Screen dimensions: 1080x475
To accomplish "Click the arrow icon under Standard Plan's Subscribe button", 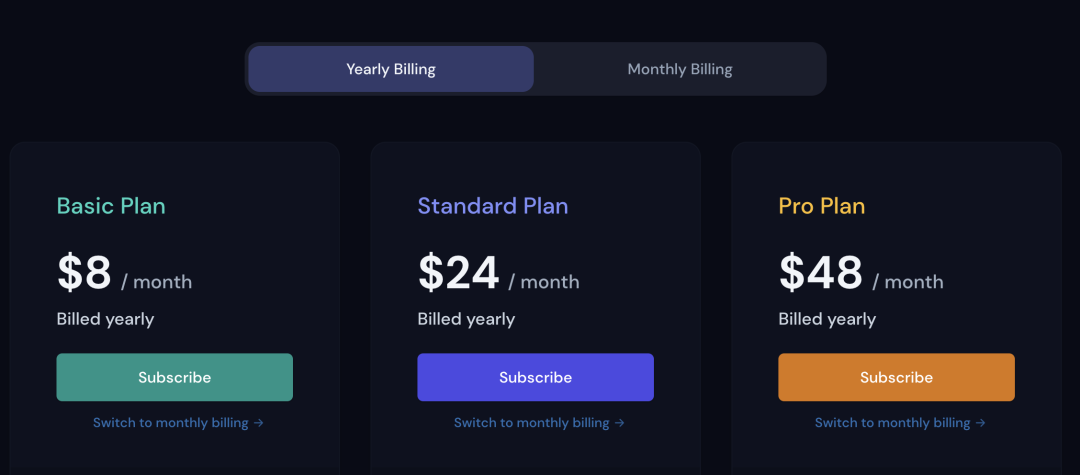I will point(620,423).
